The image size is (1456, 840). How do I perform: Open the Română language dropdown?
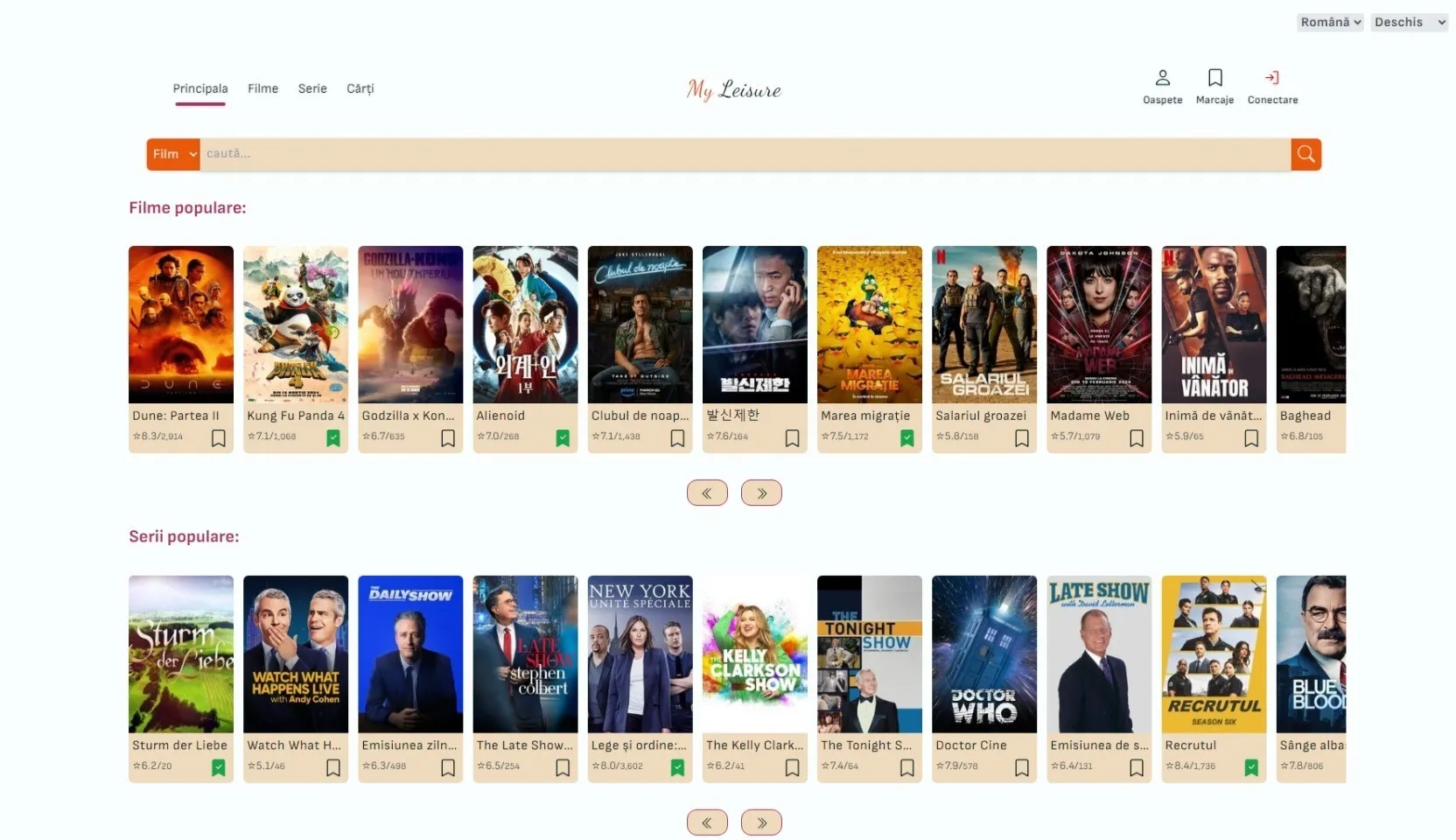click(1330, 23)
